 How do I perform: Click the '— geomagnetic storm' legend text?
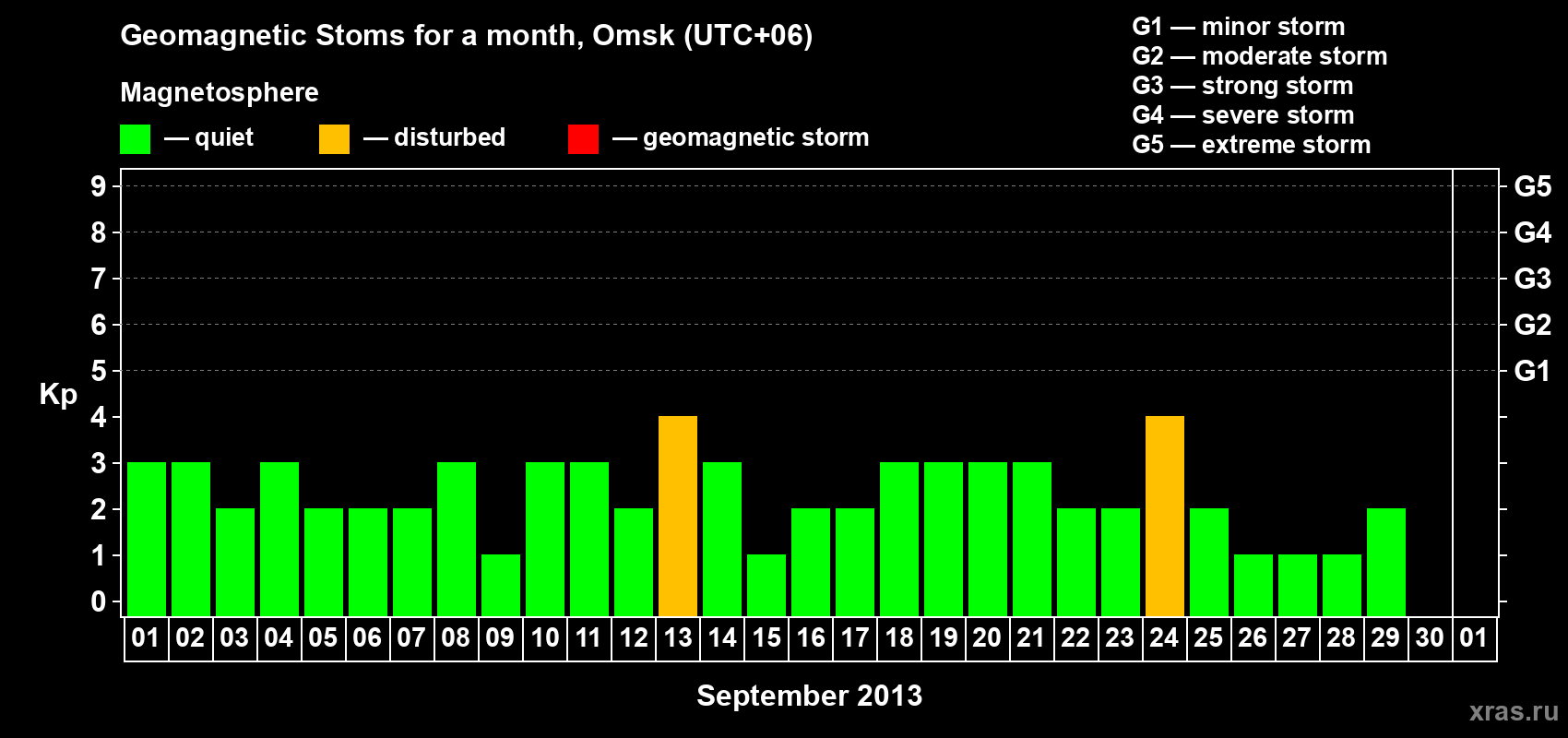[x=741, y=137]
